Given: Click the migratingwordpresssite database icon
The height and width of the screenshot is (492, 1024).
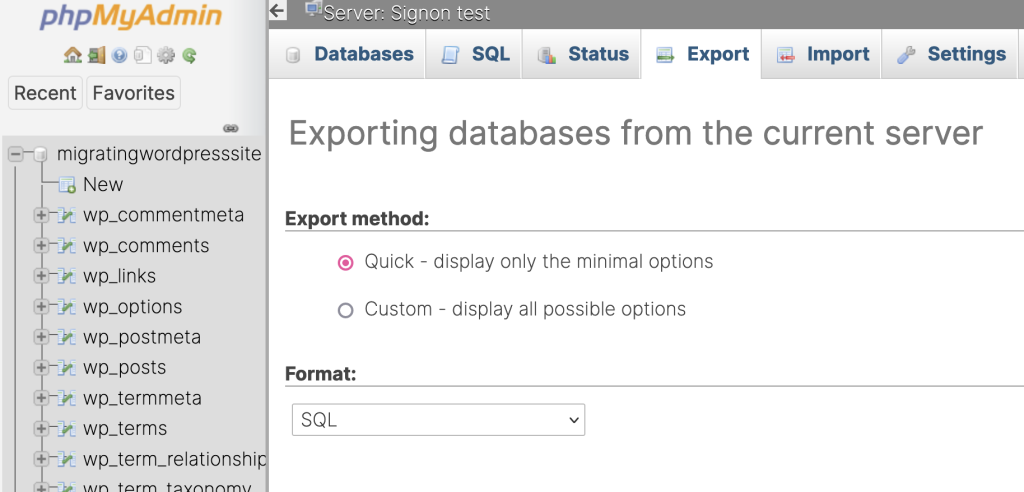Looking at the screenshot, I should tap(40, 154).
